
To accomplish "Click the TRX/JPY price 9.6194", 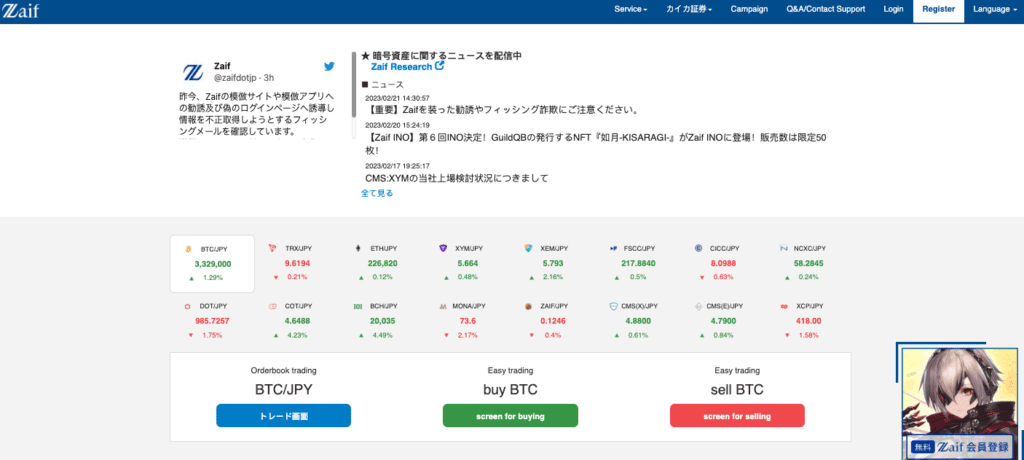I will click(x=297, y=263).
